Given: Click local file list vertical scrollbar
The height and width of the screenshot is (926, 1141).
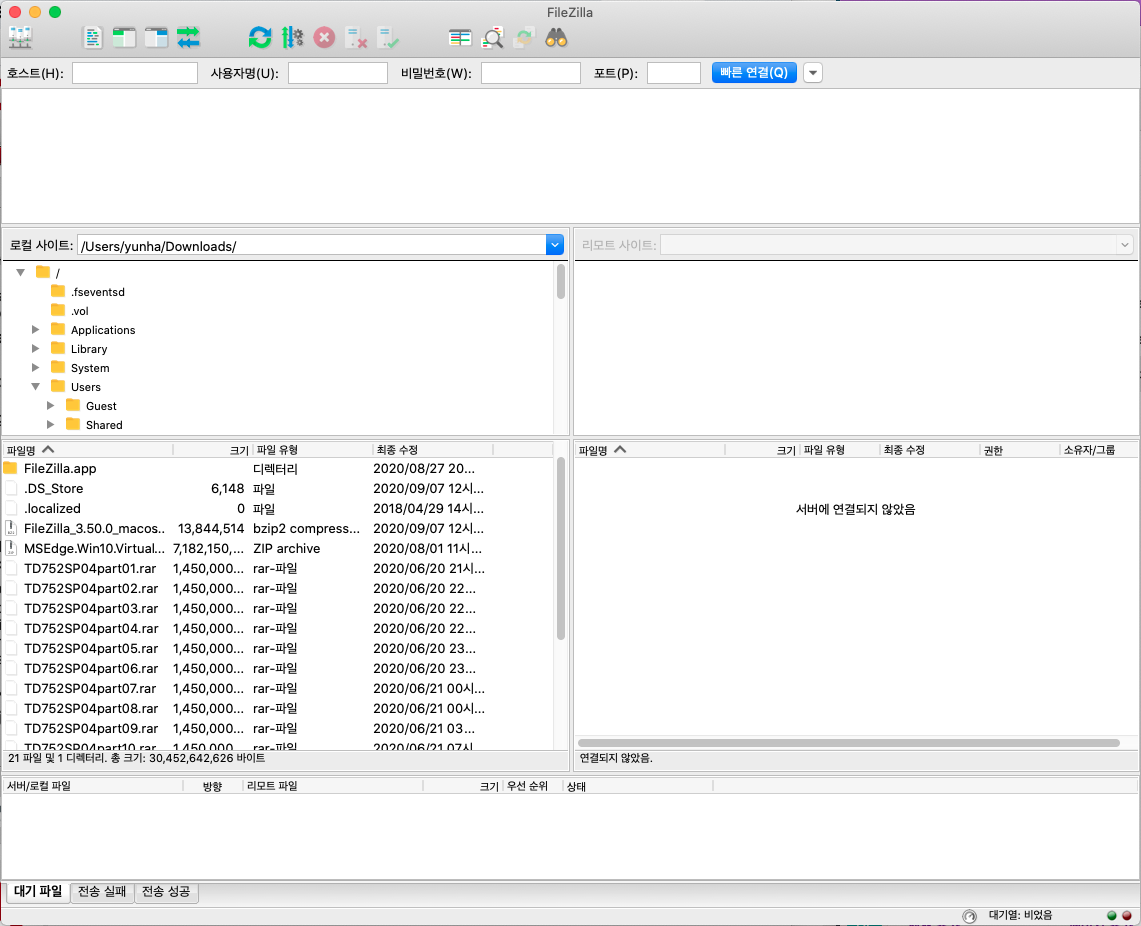Looking at the screenshot, I should point(561,548).
